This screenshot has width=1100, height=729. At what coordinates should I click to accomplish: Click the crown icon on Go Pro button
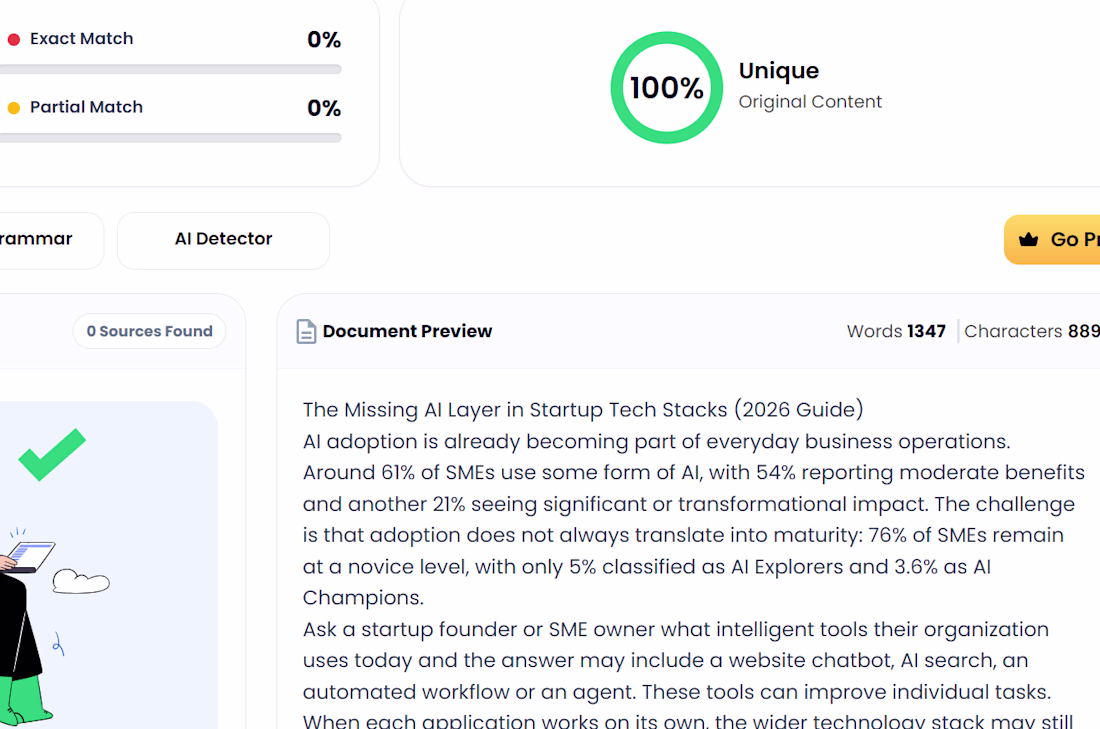[1028, 239]
